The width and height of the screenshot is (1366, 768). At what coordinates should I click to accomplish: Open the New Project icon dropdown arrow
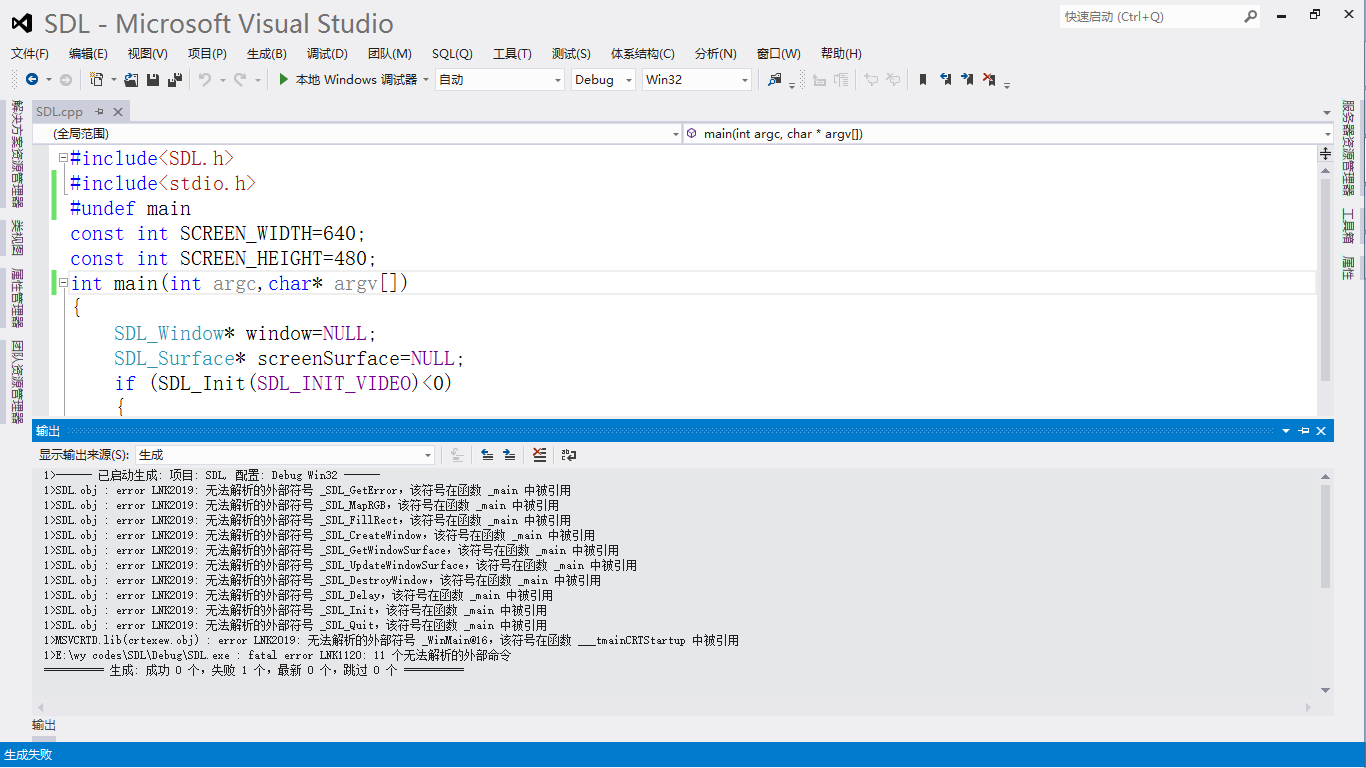113,80
